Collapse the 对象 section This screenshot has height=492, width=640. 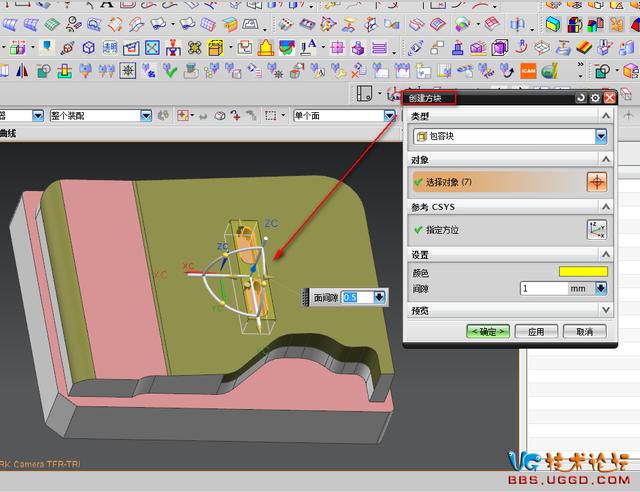tap(603, 160)
